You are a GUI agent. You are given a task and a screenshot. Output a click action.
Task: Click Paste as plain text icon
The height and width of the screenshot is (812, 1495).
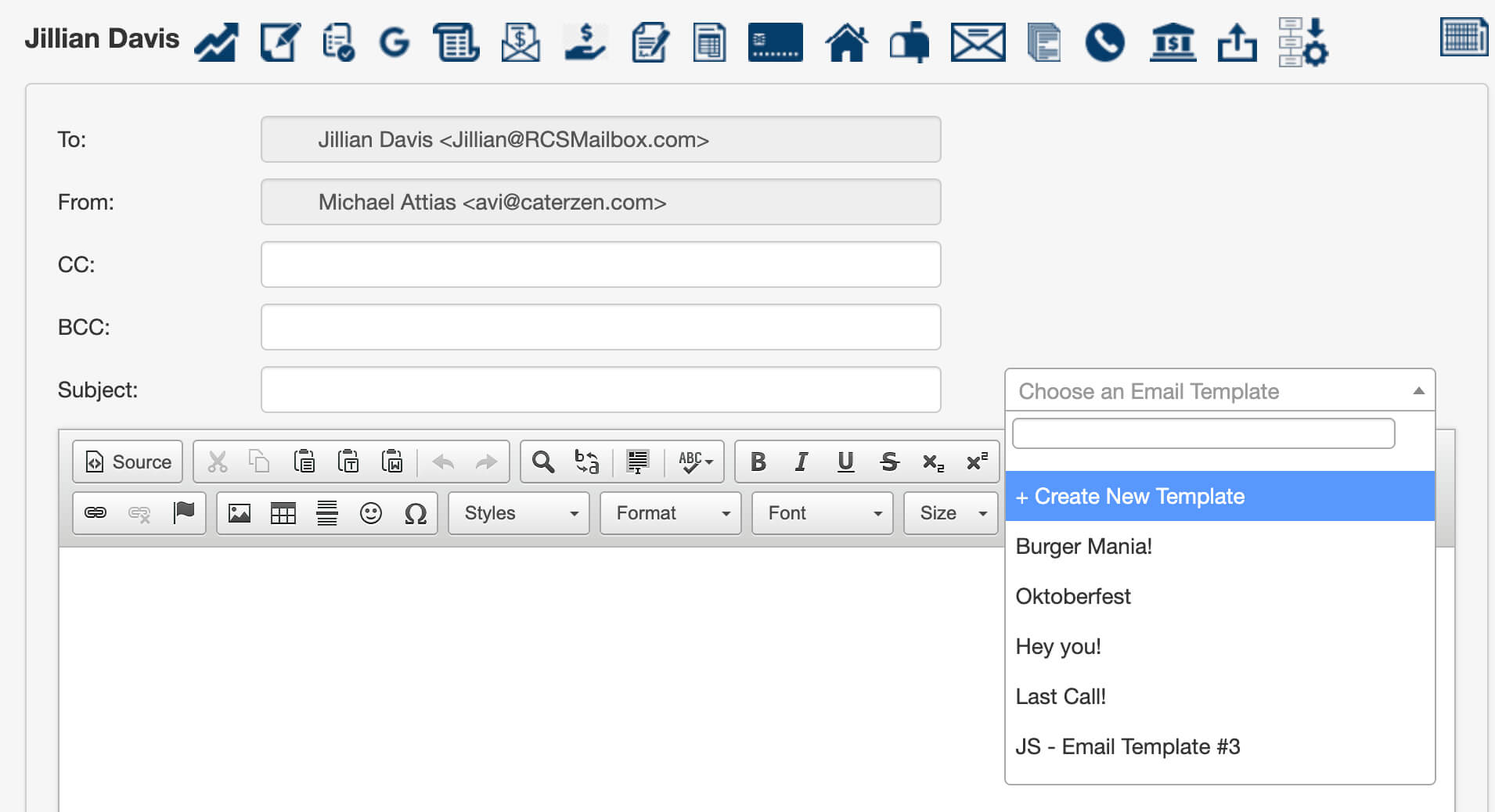[348, 462]
